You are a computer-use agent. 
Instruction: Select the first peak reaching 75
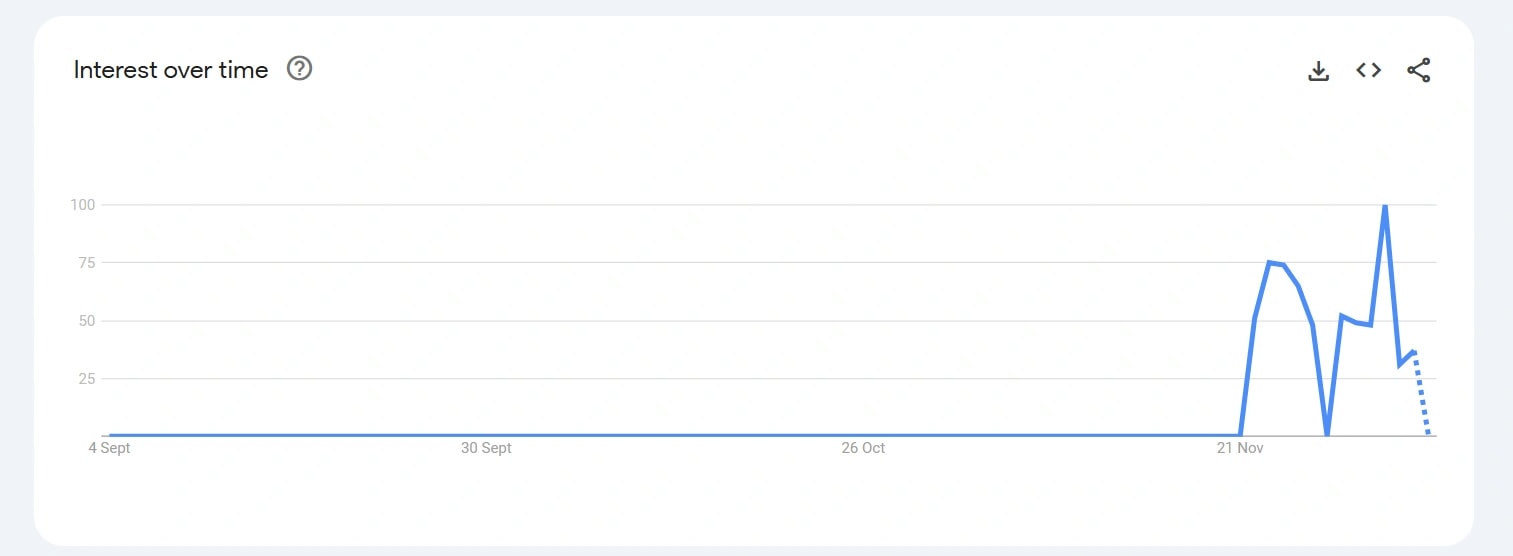tap(1269, 263)
